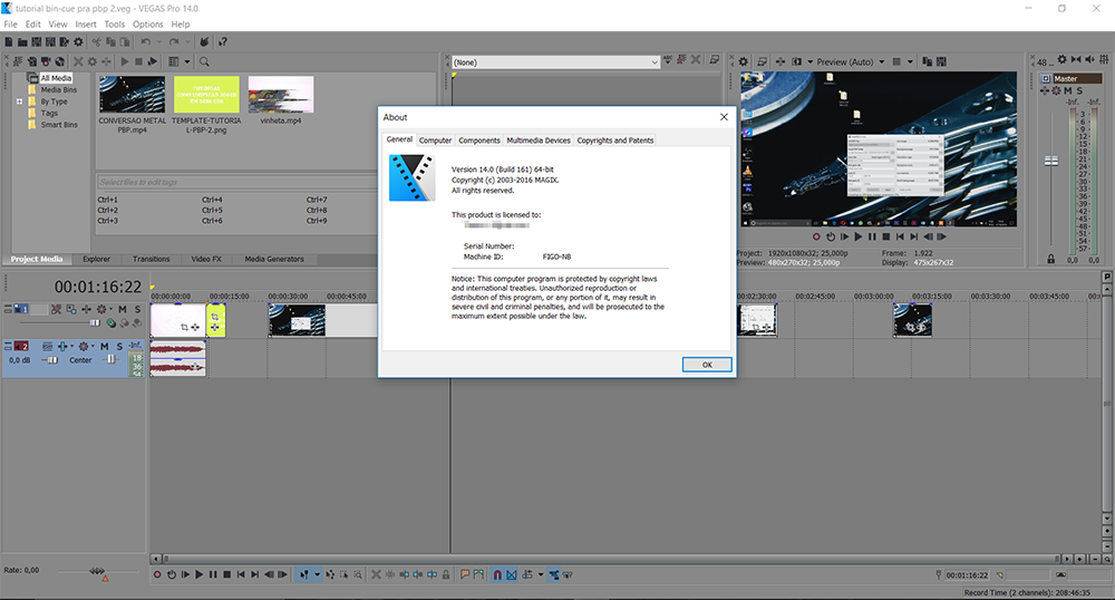
Task: Switch to the Video FX tab
Action: pos(206,259)
